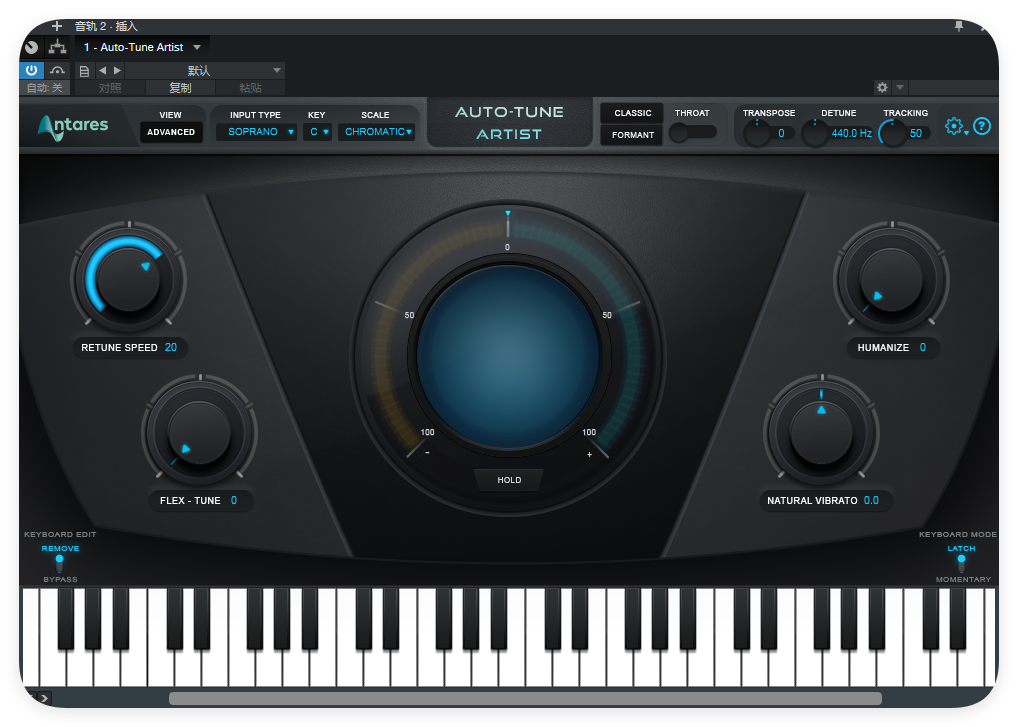Click the HUMANIZE value 0
Screen dimensions: 1018x727
(x=923, y=347)
